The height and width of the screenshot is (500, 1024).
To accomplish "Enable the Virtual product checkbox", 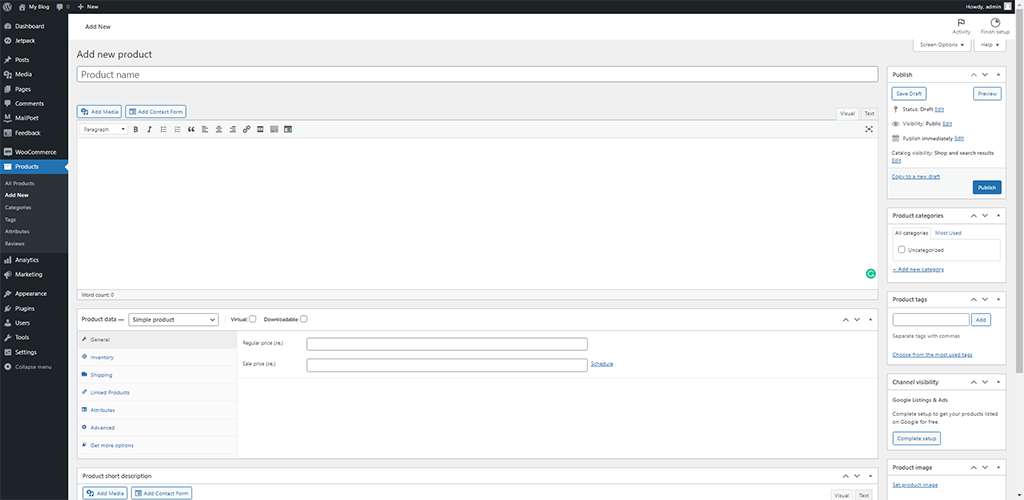I will pyautogui.click(x=253, y=319).
